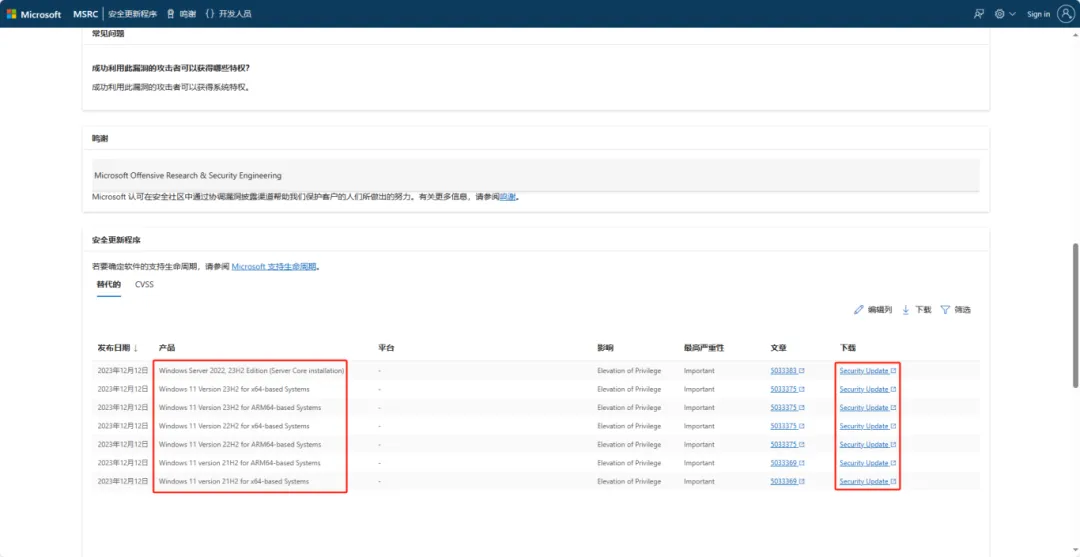Open article 5033369 for Windows 11 21H2 x64

pos(787,481)
